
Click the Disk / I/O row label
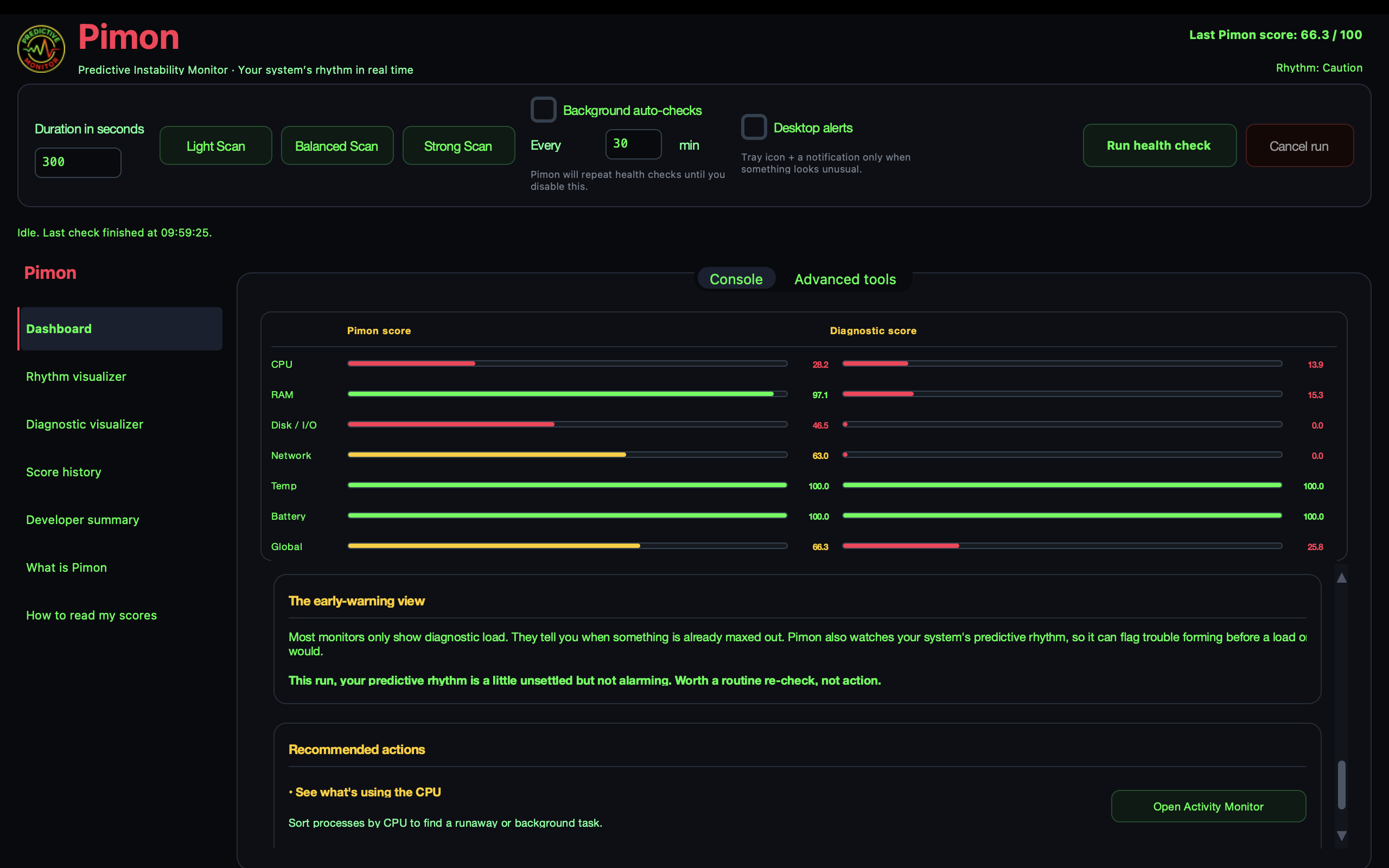click(294, 425)
